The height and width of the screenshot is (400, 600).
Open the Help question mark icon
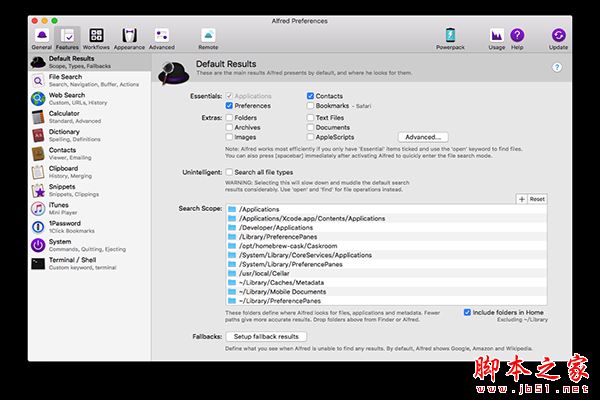[517, 39]
